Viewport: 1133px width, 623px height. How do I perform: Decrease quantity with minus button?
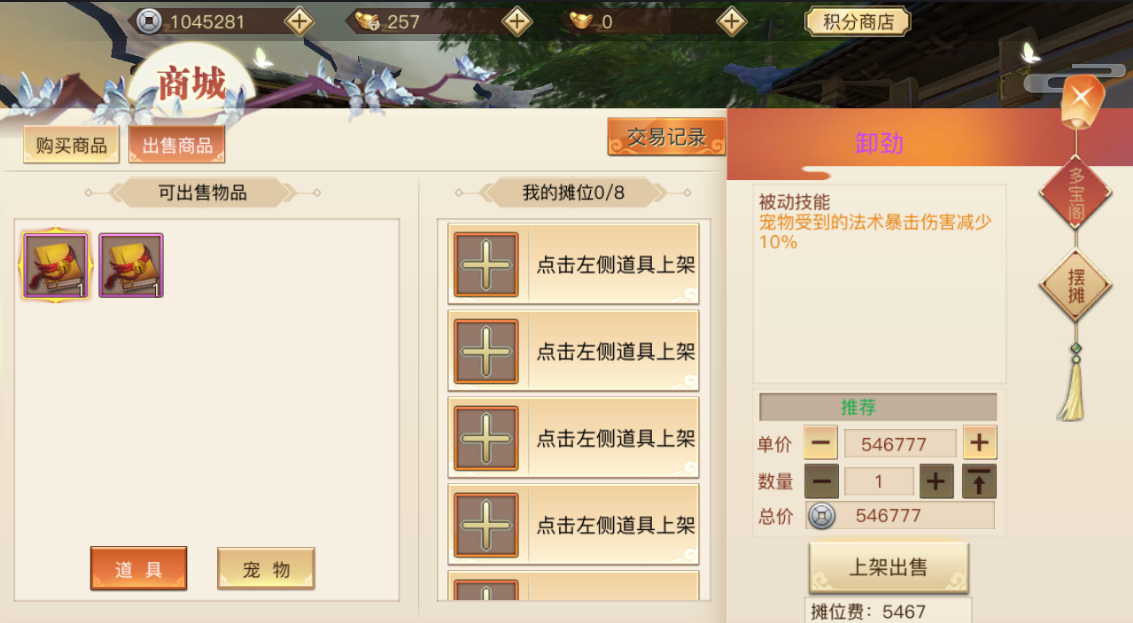pyautogui.click(x=822, y=481)
